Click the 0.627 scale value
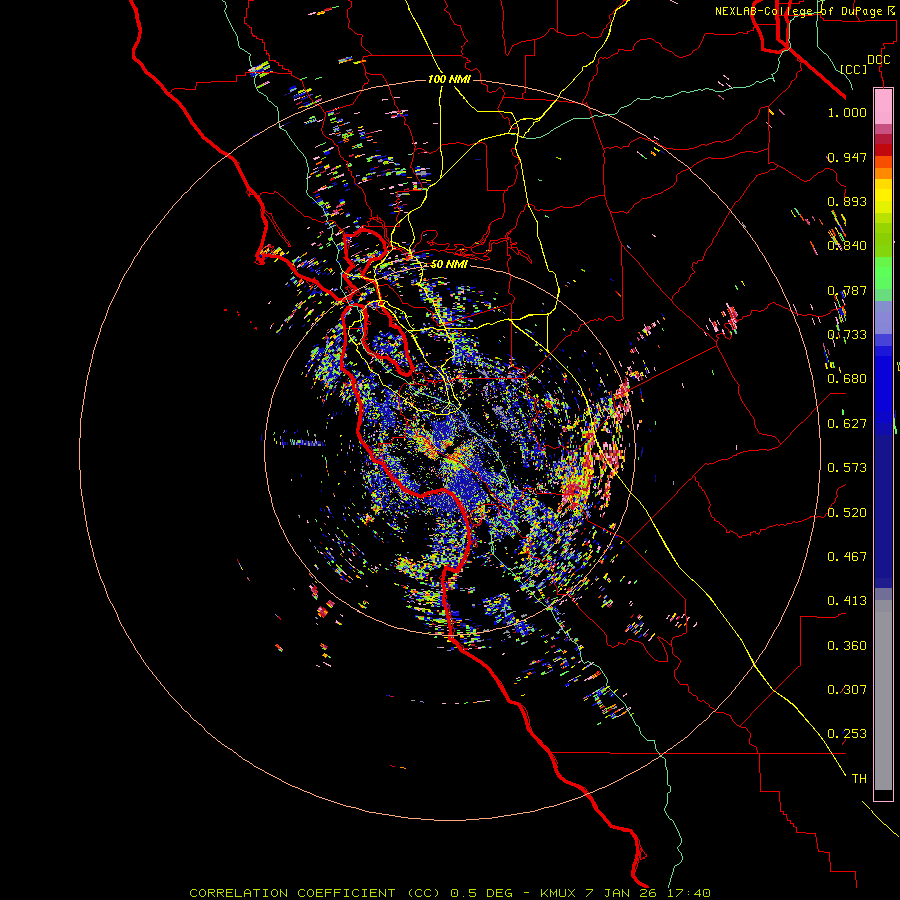Viewport: 900px width, 900px height. click(x=847, y=424)
